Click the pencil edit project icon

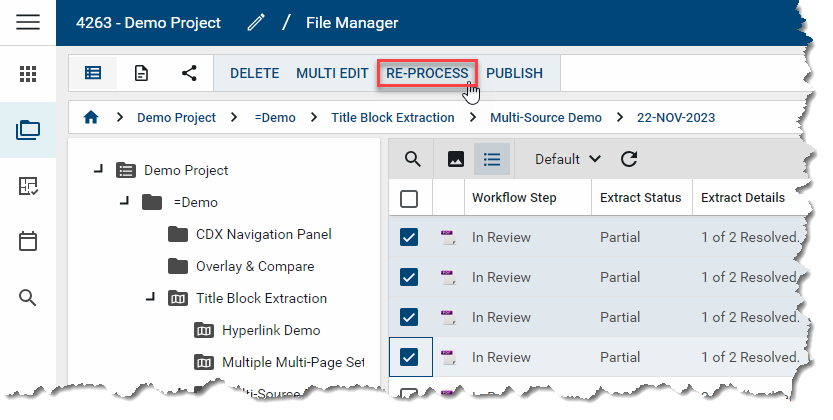coord(257,22)
